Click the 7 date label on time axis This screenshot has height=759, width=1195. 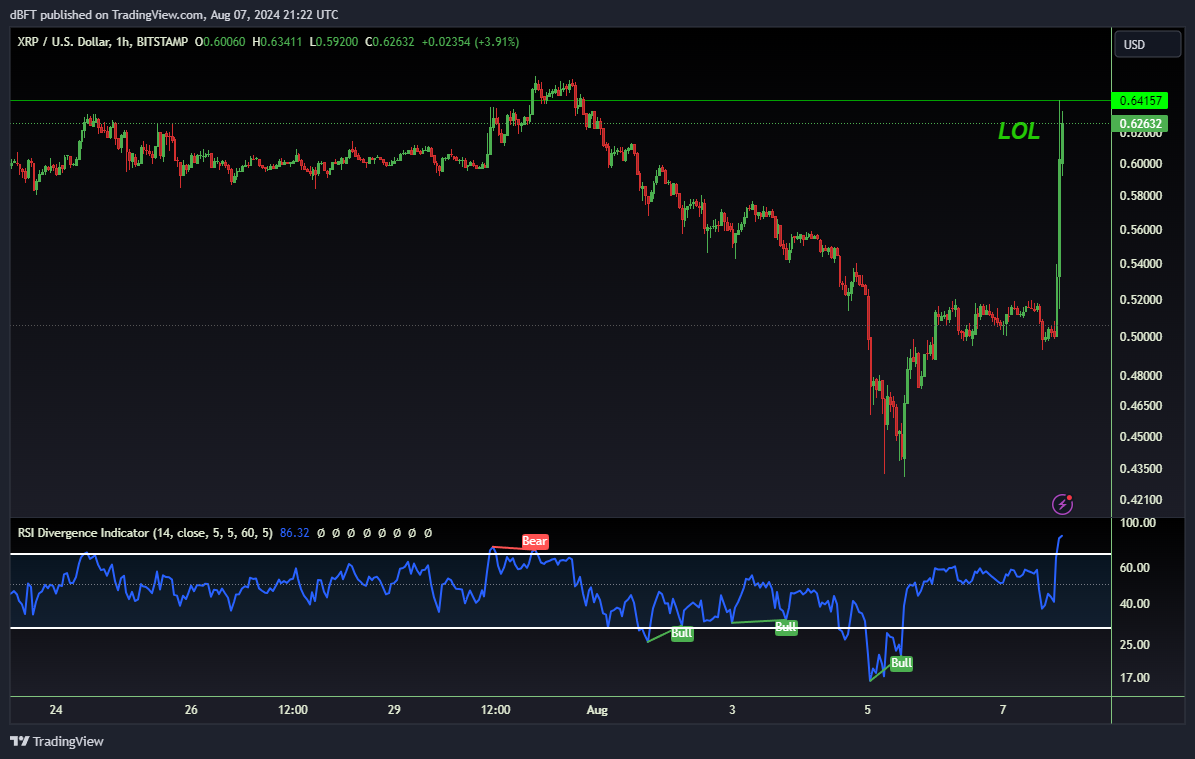tap(1003, 709)
